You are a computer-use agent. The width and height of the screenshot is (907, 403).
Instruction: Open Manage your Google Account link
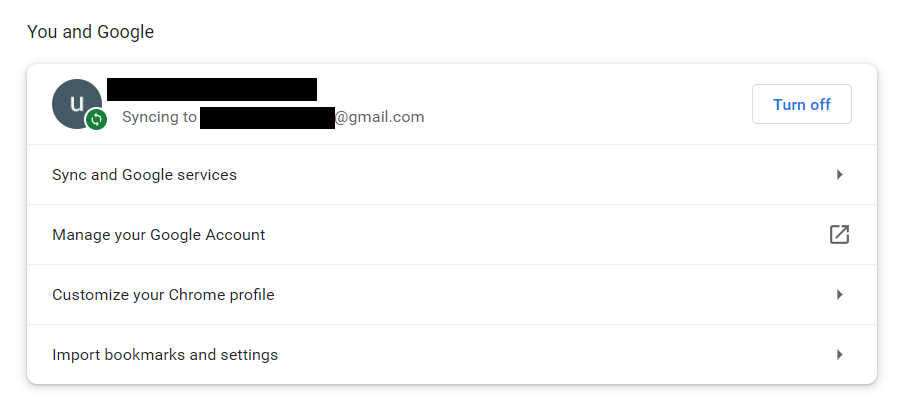(158, 235)
